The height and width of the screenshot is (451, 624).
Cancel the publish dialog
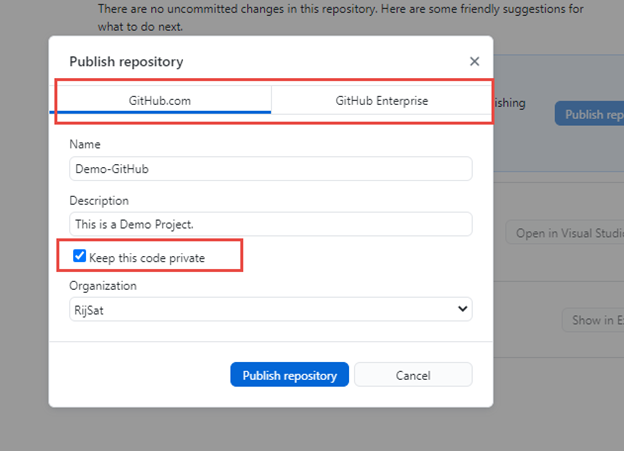pos(413,375)
